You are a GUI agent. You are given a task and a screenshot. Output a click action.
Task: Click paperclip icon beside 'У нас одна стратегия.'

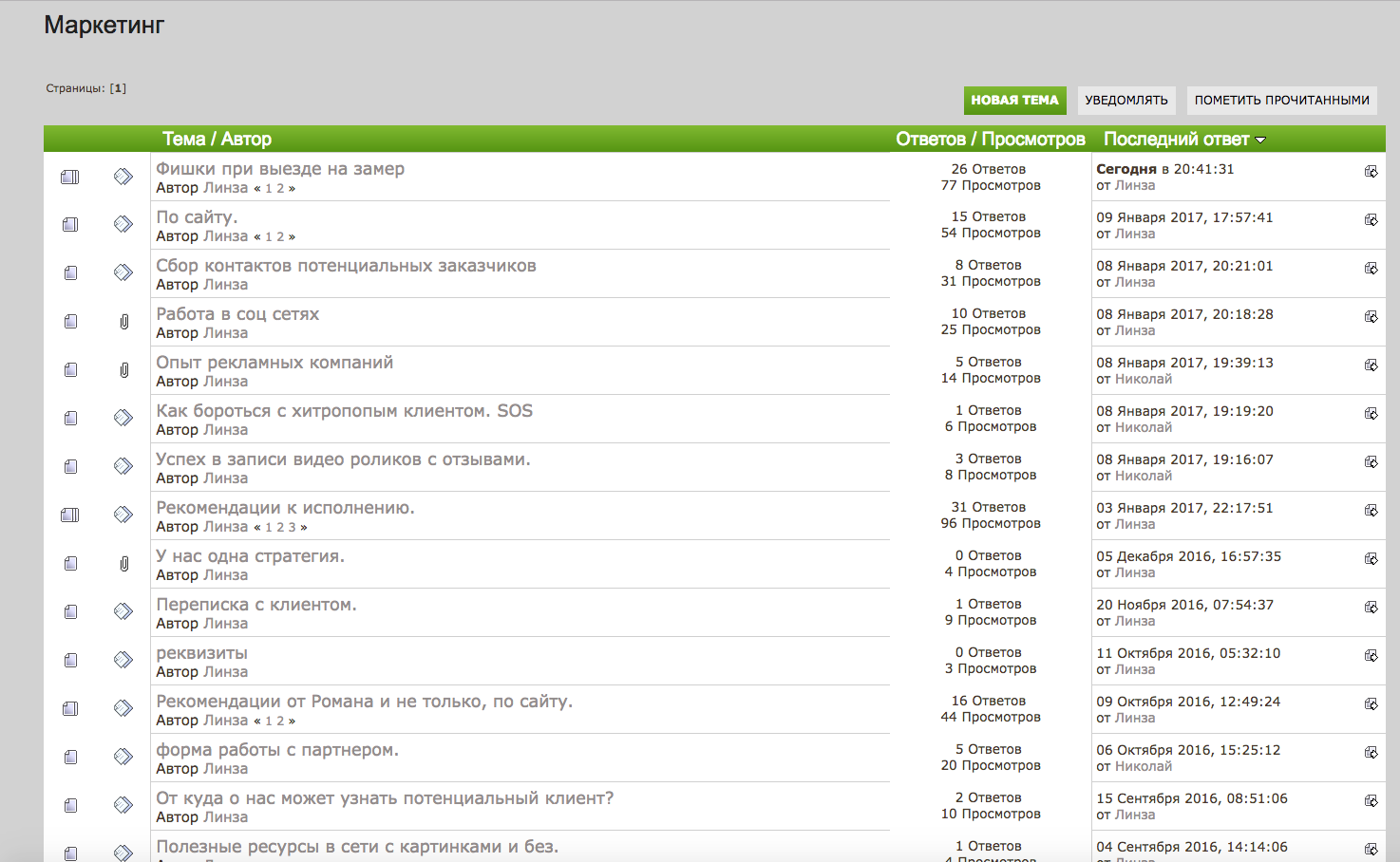pyautogui.click(x=123, y=564)
